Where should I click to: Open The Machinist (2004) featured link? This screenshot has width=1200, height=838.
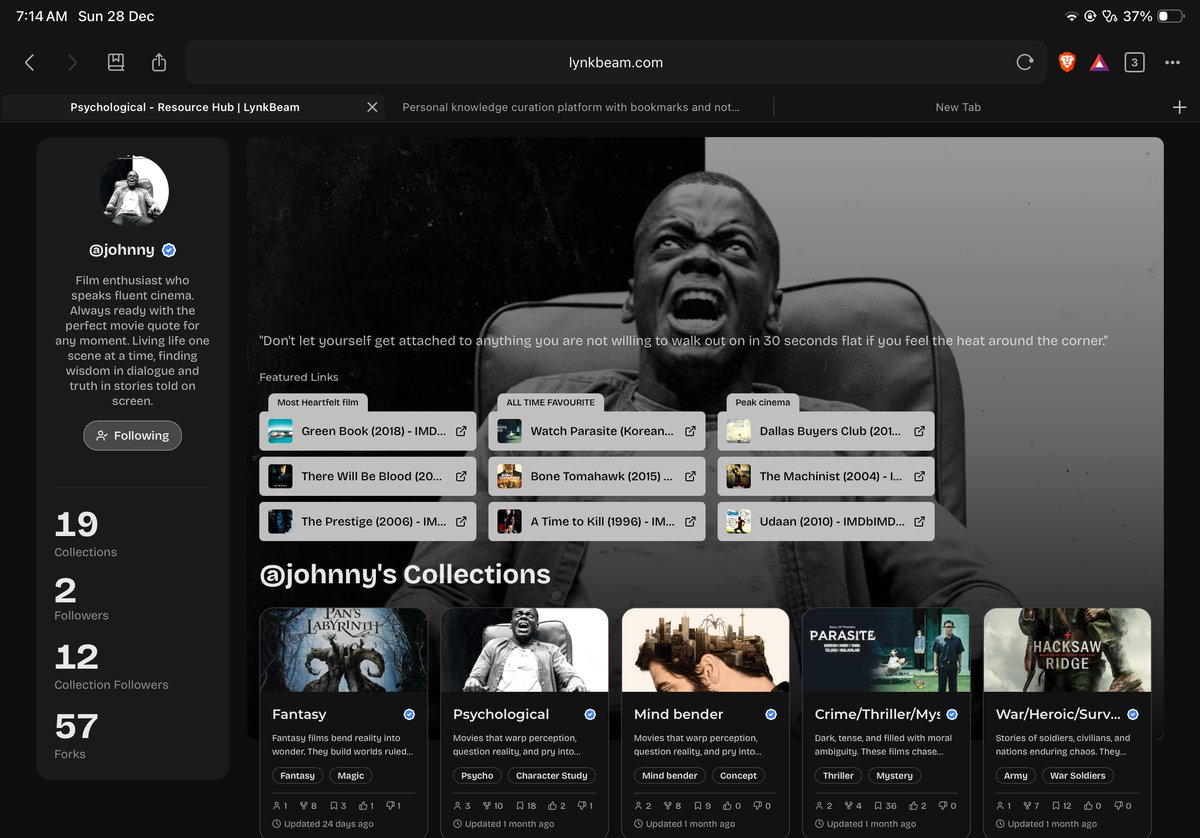pyautogui.click(x=825, y=476)
